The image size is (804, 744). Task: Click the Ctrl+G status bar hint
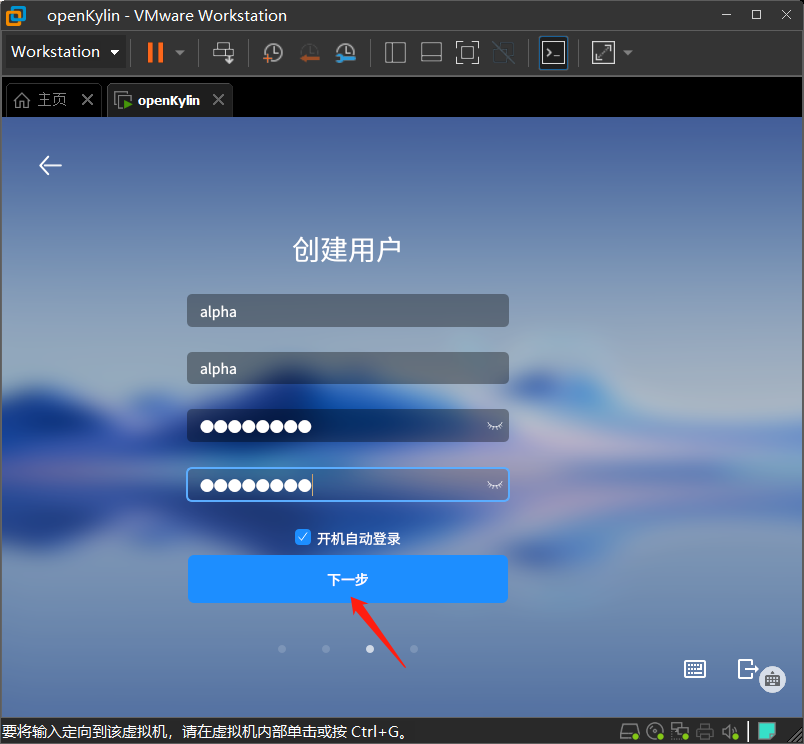point(205,731)
